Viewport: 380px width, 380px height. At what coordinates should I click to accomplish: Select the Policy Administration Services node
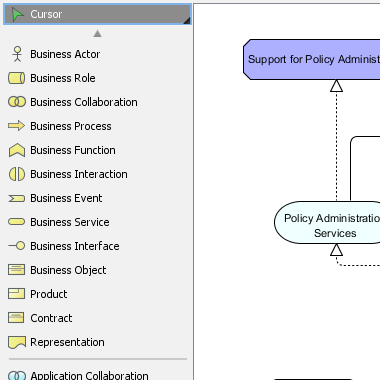[327, 222]
